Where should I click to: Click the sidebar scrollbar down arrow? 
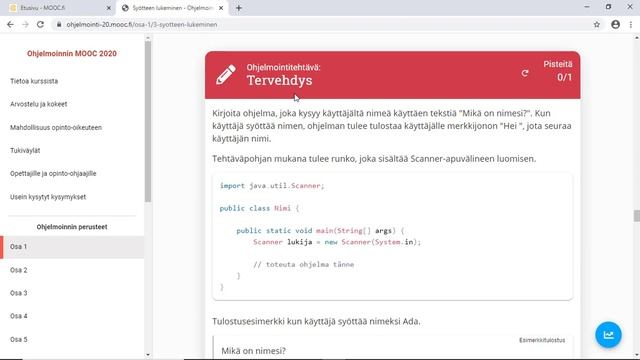click(x=148, y=355)
